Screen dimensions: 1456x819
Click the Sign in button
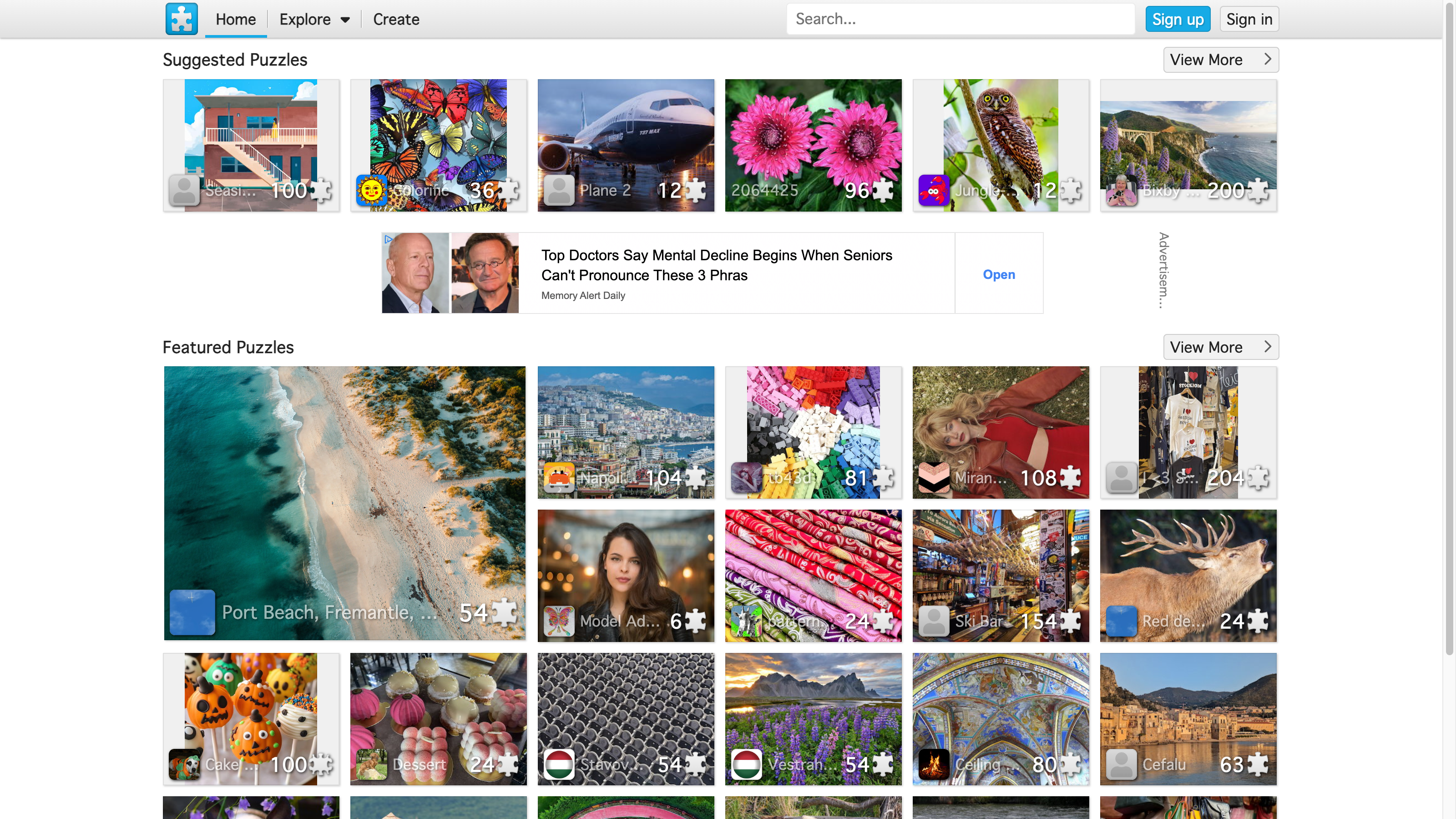(1249, 19)
